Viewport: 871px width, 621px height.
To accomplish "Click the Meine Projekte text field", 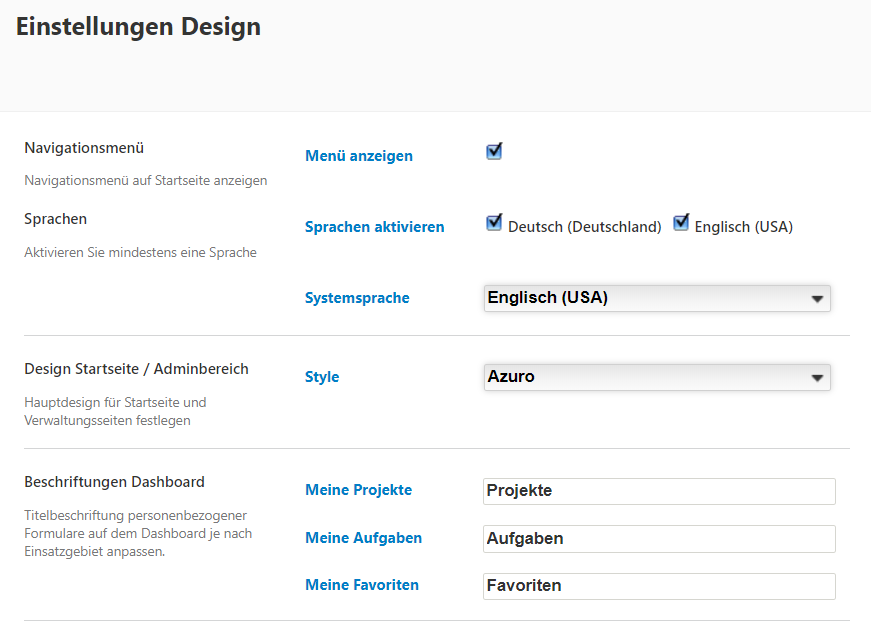I will (658, 491).
